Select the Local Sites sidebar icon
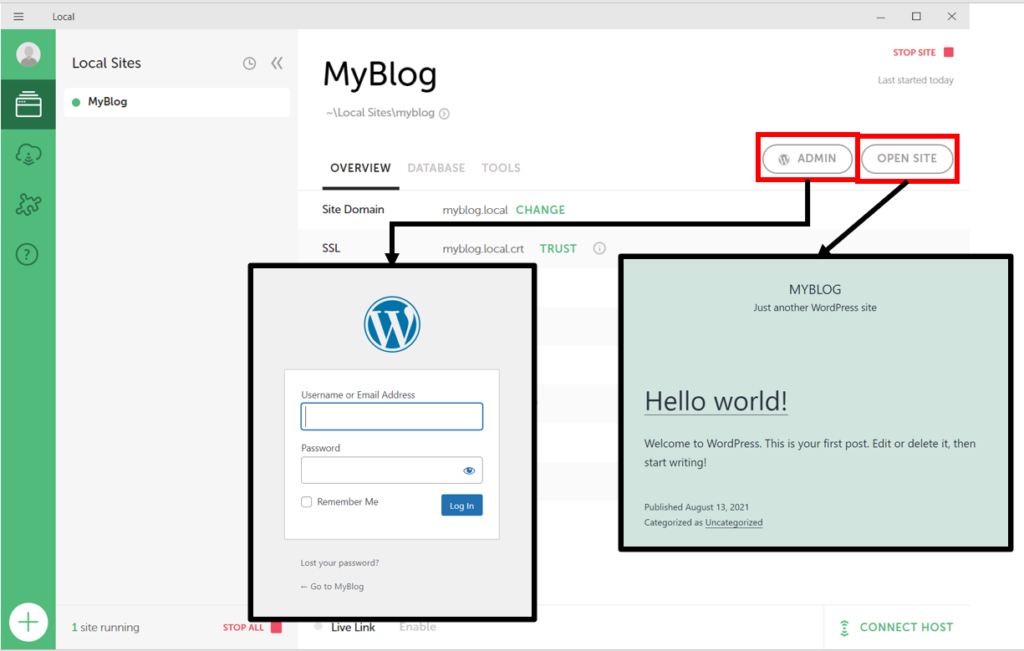This screenshot has height=651, width=1024. pos(28,104)
